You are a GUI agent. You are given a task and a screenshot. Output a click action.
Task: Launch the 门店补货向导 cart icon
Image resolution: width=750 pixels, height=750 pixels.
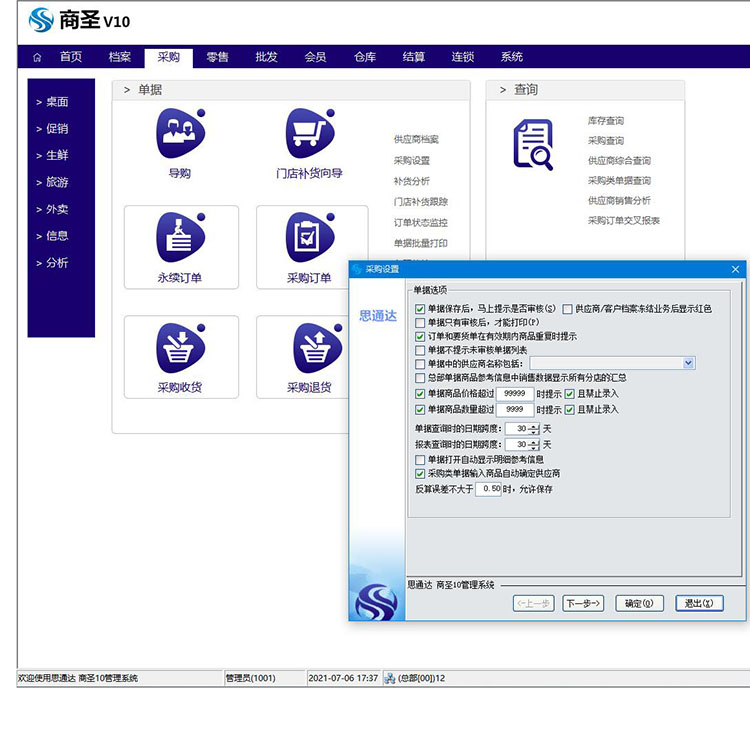310,133
